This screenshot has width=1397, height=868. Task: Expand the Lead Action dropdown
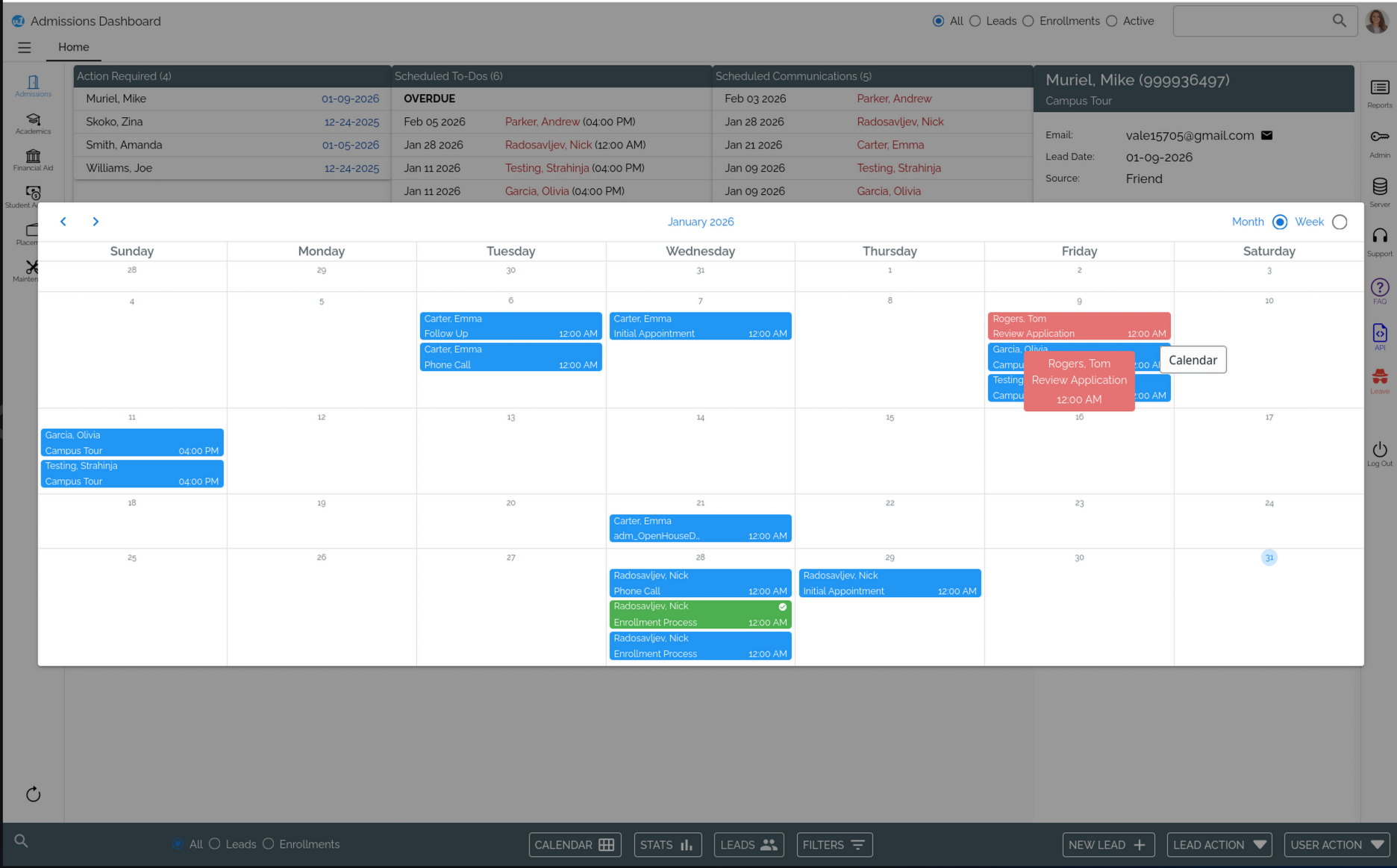click(x=1219, y=844)
